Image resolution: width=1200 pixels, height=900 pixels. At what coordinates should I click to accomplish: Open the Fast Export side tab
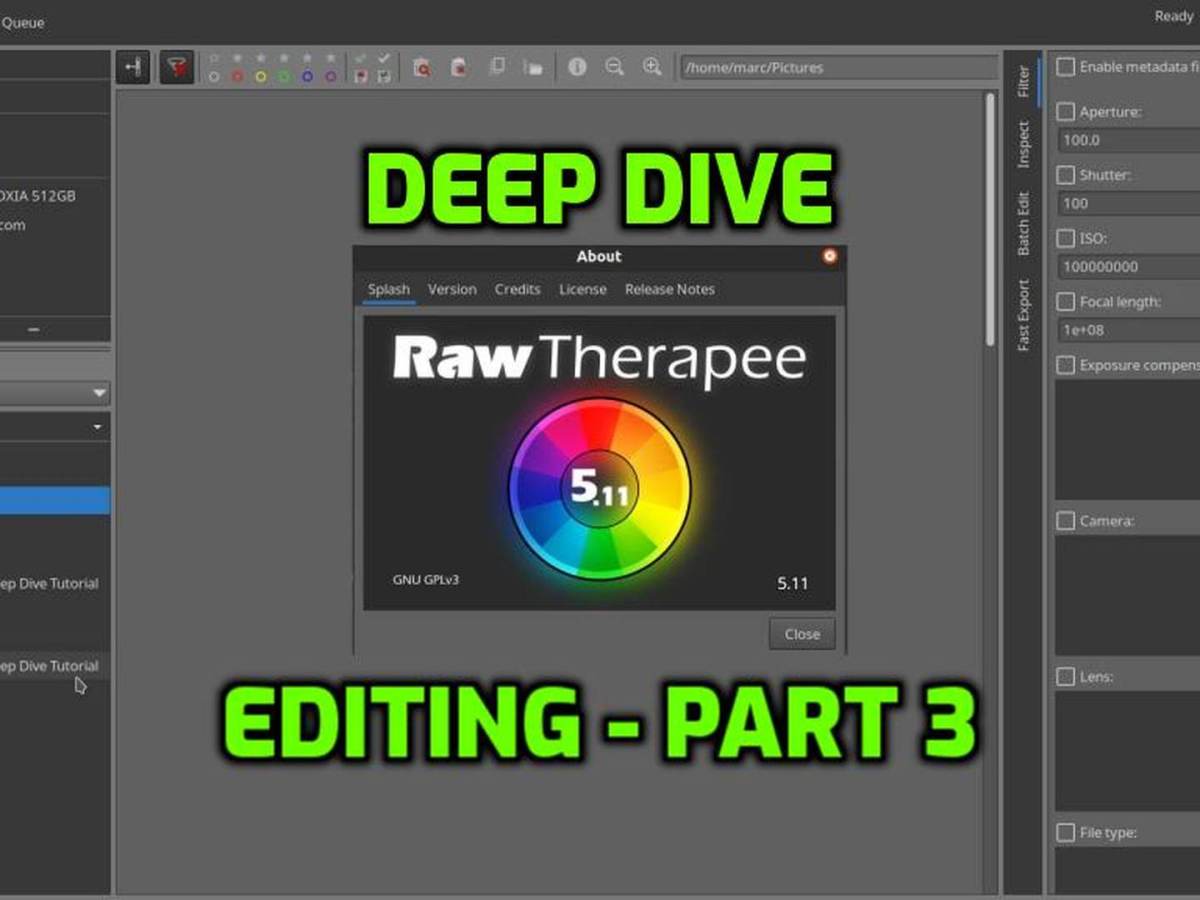[x=1023, y=315]
